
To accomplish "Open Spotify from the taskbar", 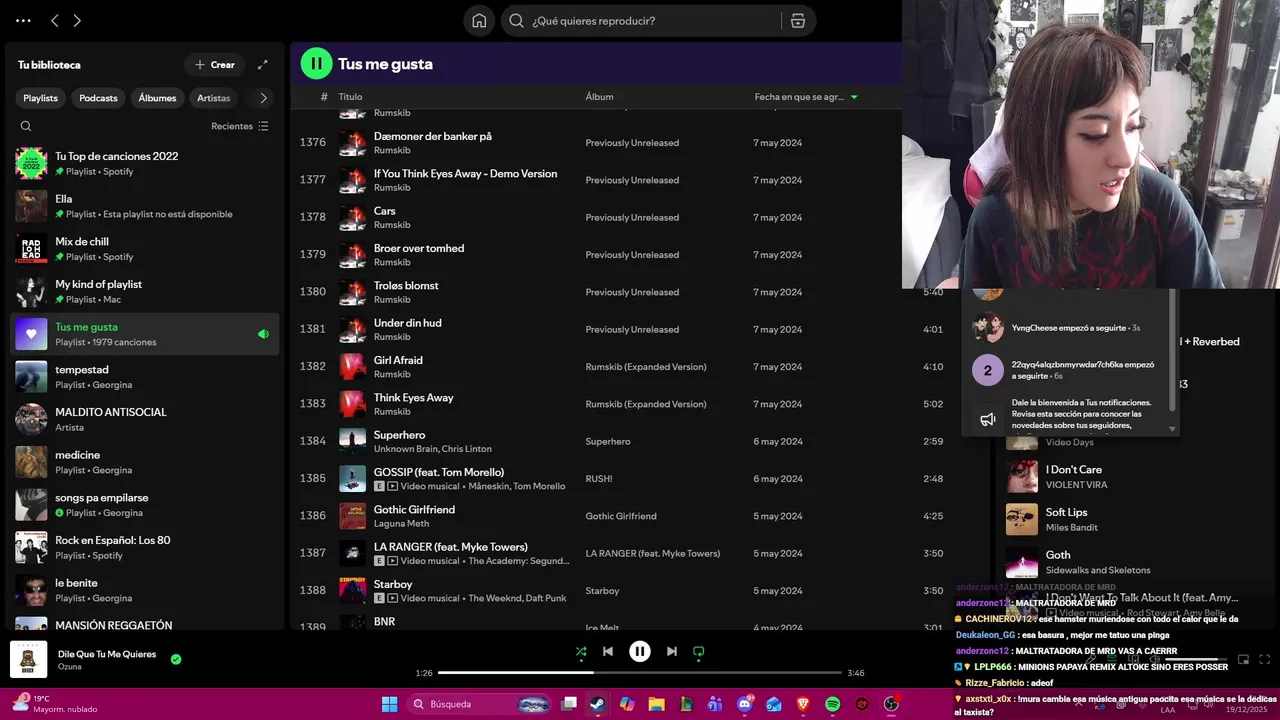I will (x=832, y=704).
